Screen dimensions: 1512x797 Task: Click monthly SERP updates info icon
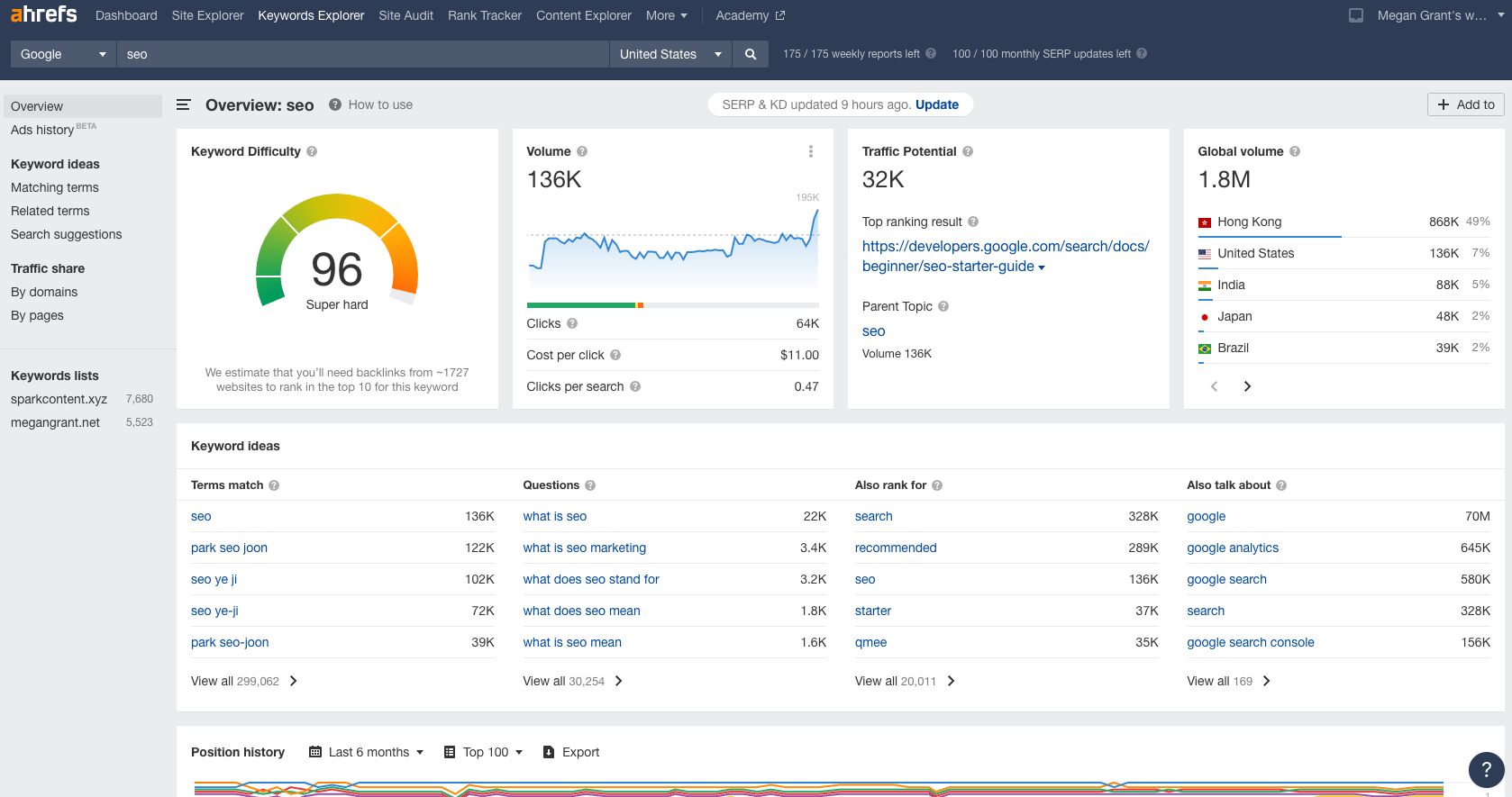1142,53
